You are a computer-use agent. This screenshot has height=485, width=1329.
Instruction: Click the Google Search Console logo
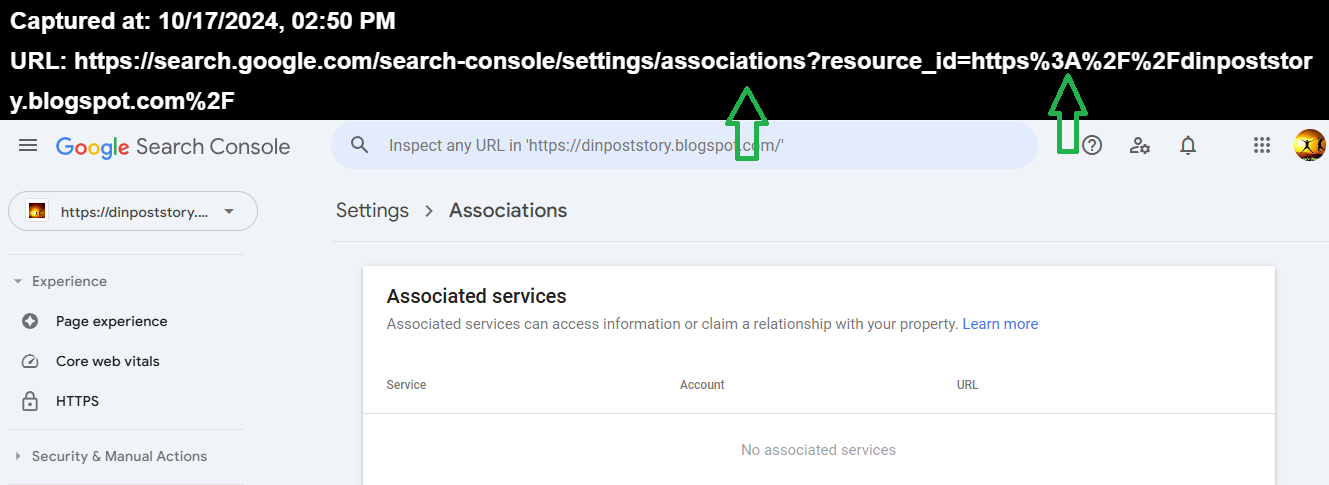(x=173, y=147)
